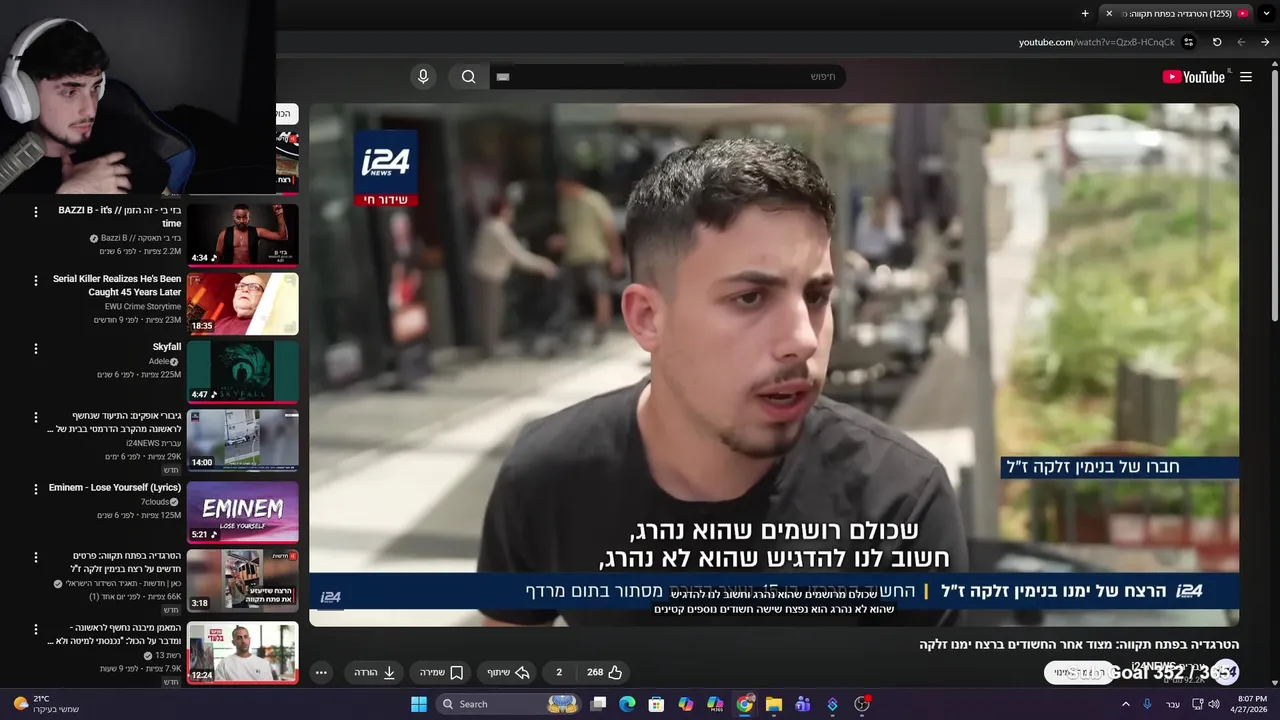
Task: Click 'Eminem - Lose Yourself (Lyrics)' title
Action: pos(115,488)
